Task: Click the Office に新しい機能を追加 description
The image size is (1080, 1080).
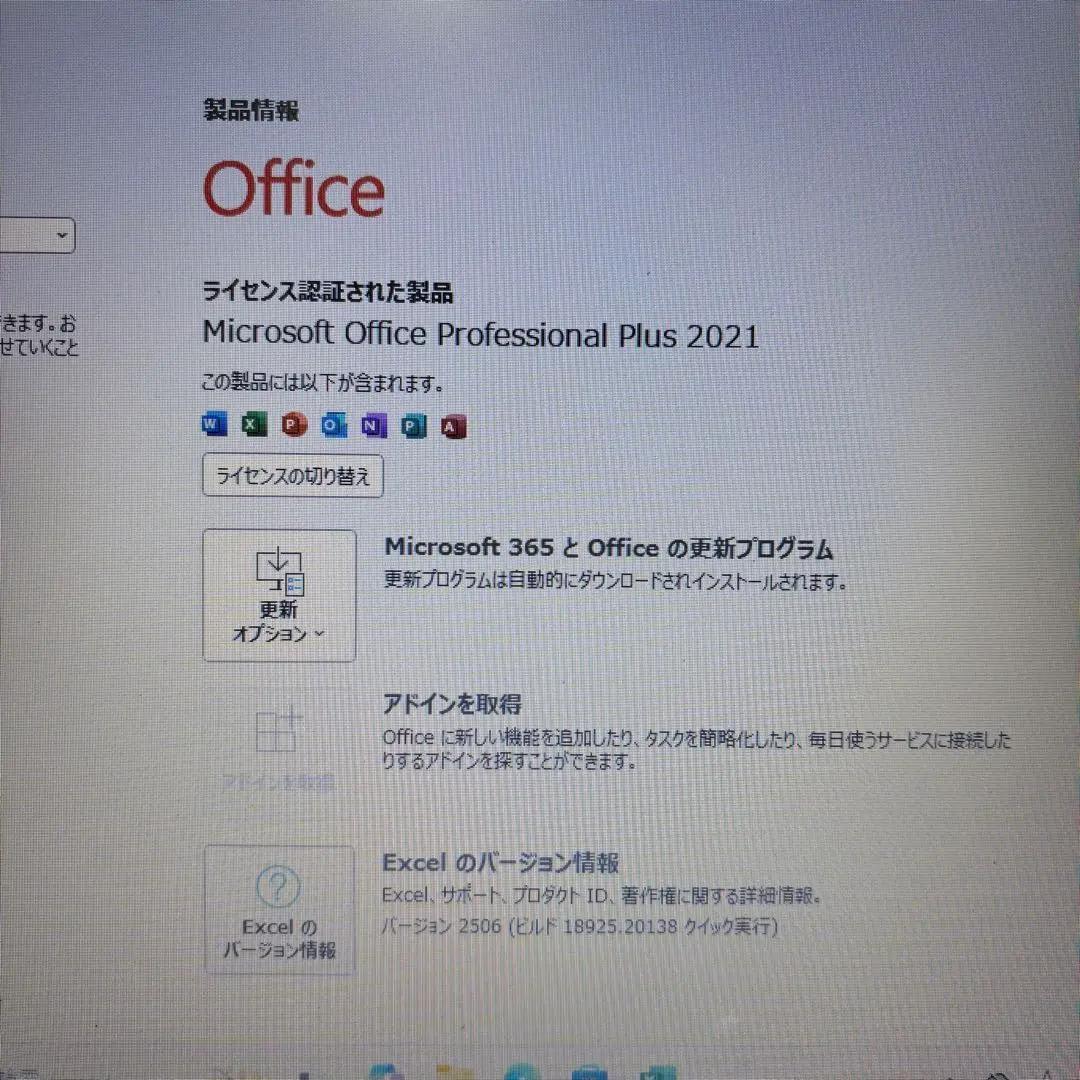Action: pyautogui.click(x=697, y=751)
